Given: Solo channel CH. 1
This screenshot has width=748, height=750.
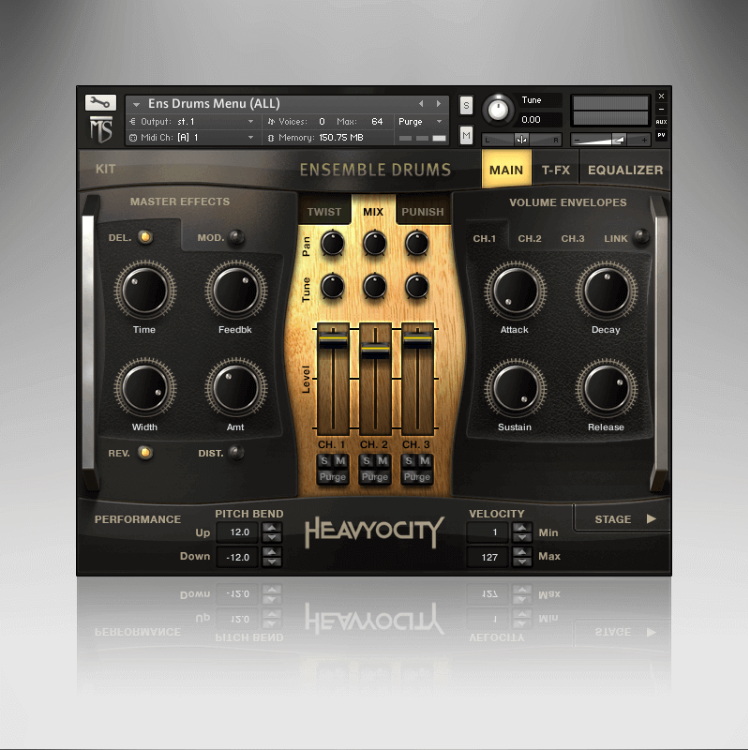Looking at the screenshot, I should (x=325, y=461).
